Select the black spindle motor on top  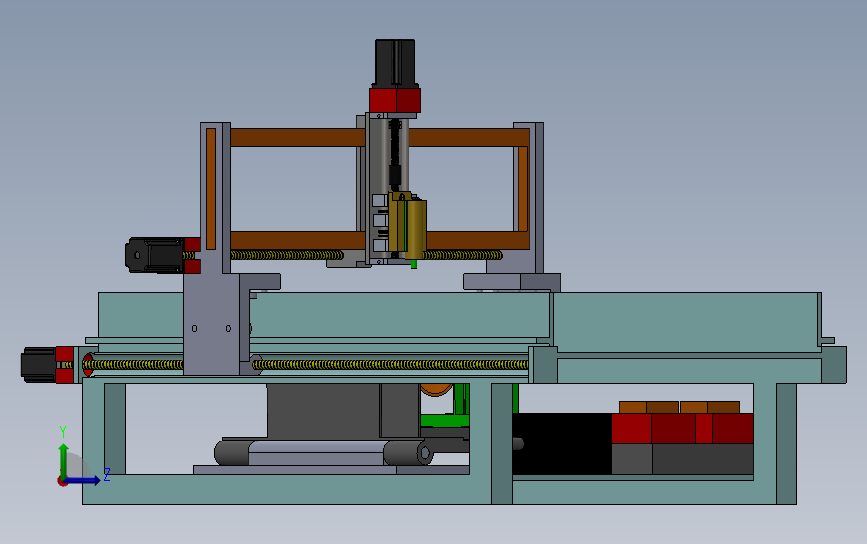click(395, 62)
